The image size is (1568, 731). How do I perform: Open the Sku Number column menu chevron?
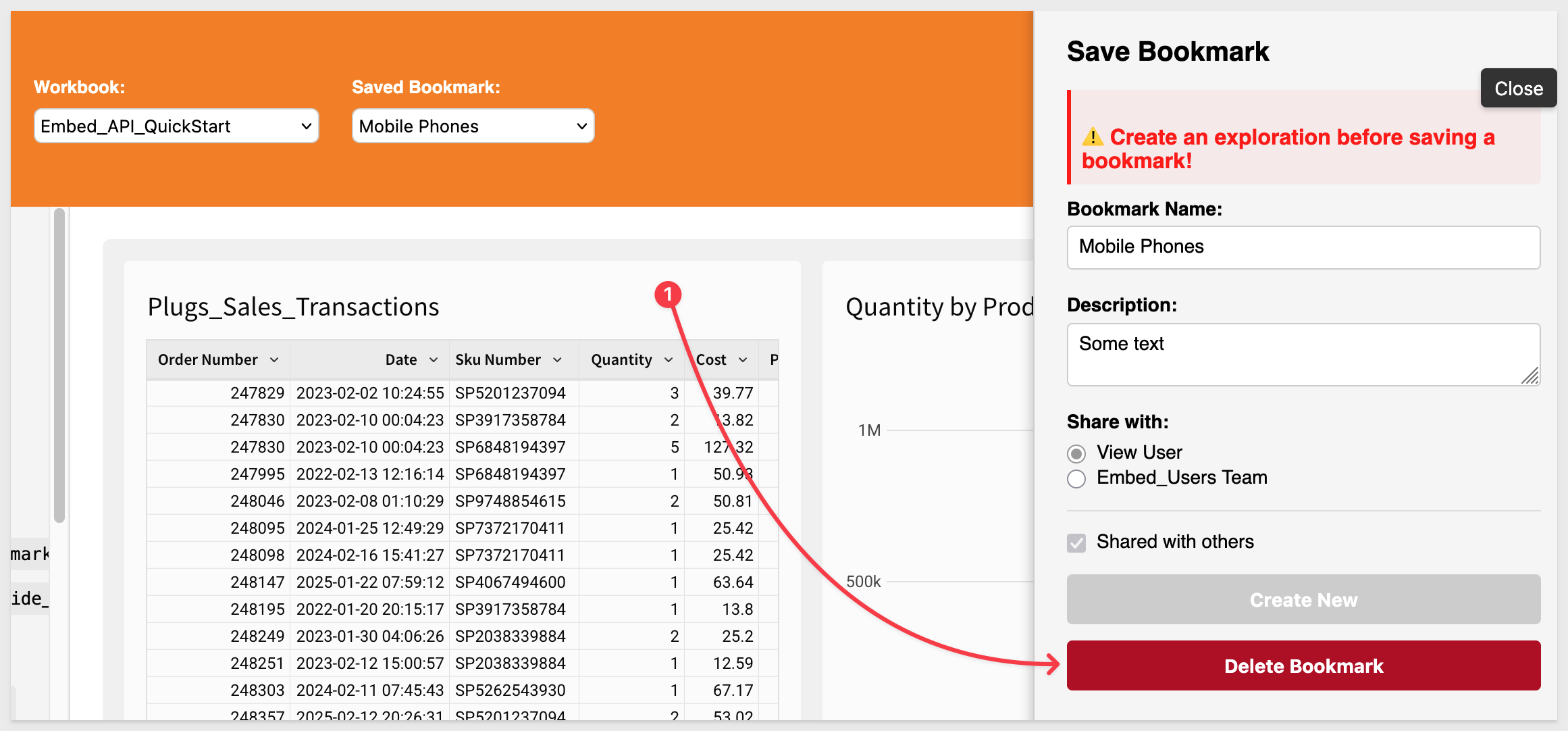[x=557, y=360]
